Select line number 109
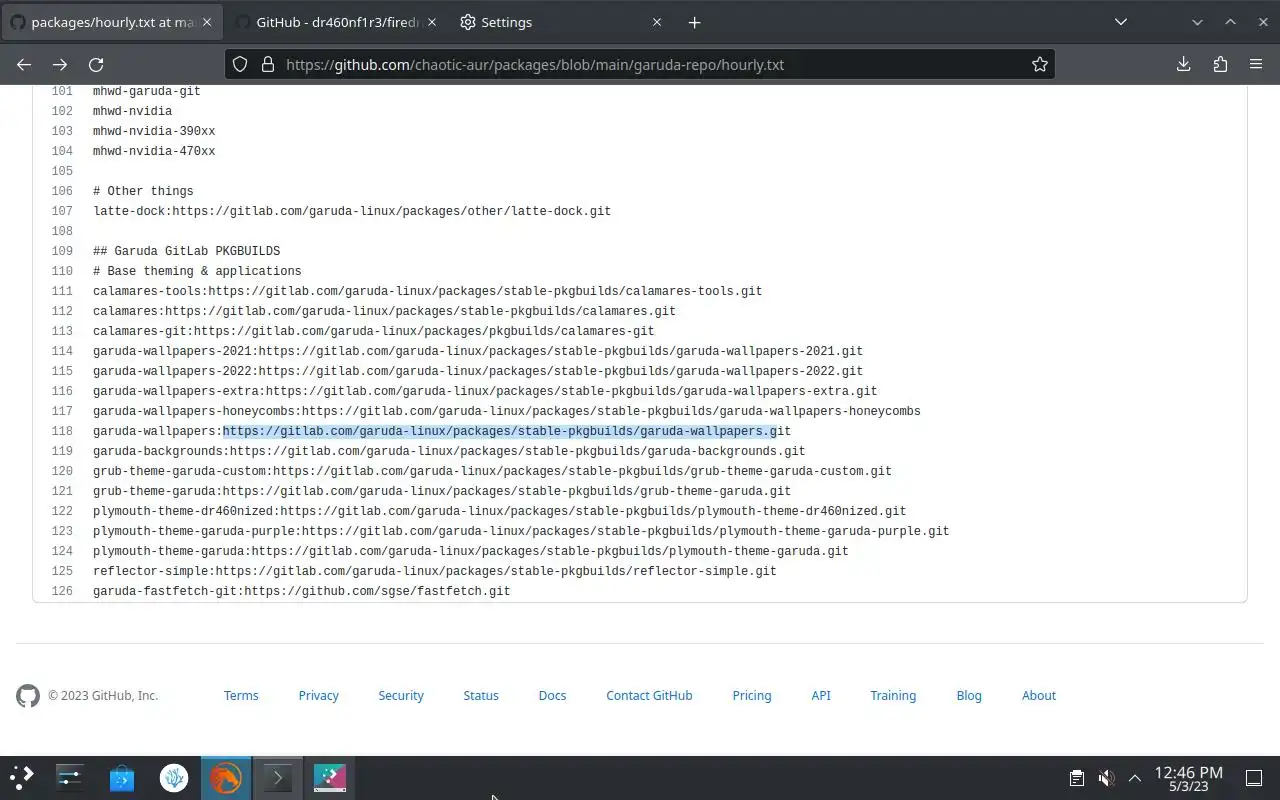The height and width of the screenshot is (800, 1280). 62,251
